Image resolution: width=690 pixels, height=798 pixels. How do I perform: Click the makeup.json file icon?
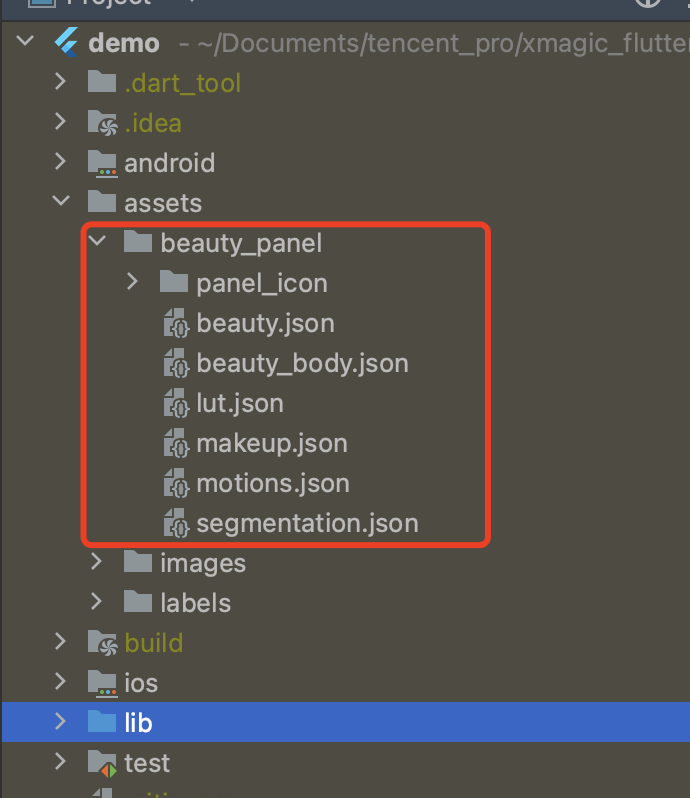175,444
